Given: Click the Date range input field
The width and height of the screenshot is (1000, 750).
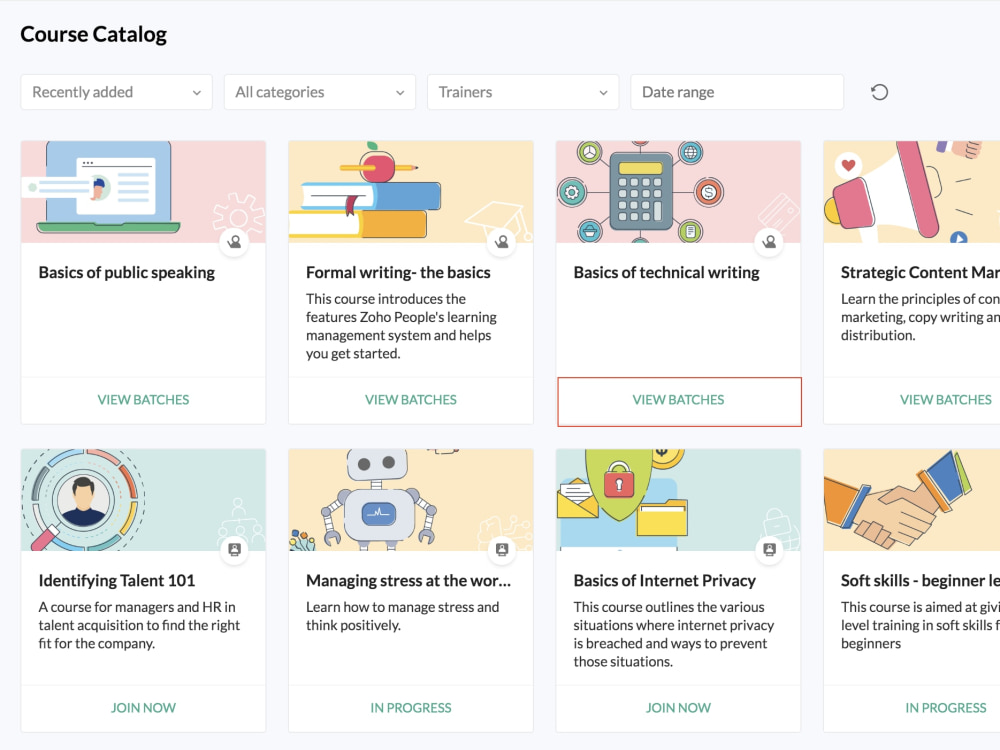Looking at the screenshot, I should coord(737,92).
